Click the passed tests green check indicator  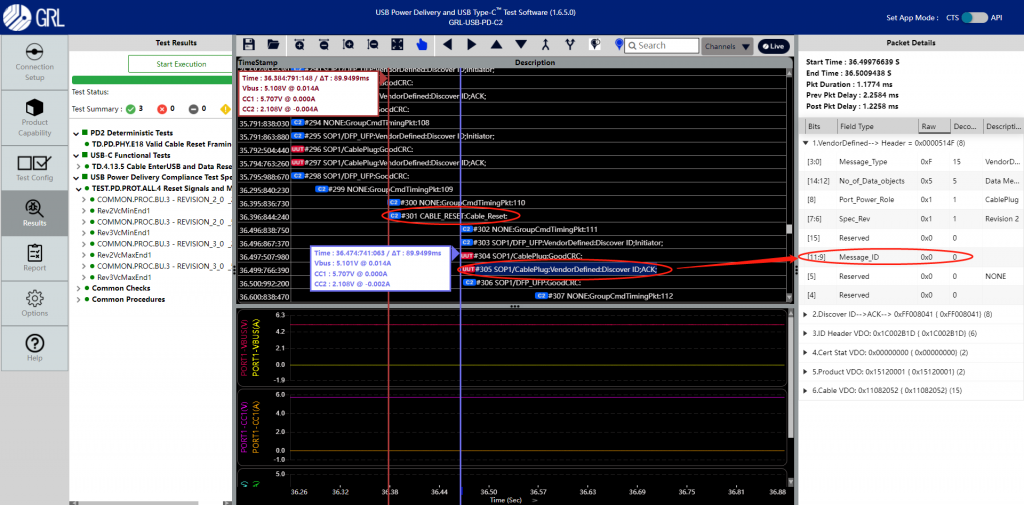tap(130, 109)
